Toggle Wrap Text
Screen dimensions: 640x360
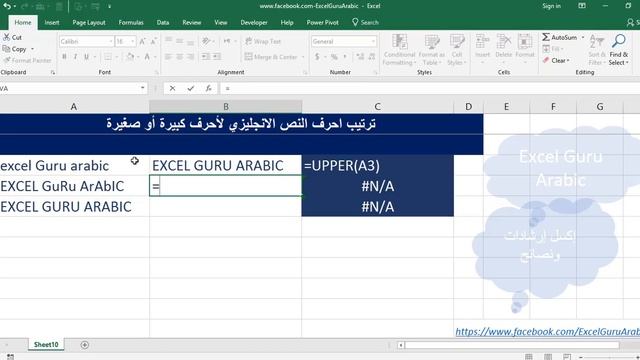263,41
